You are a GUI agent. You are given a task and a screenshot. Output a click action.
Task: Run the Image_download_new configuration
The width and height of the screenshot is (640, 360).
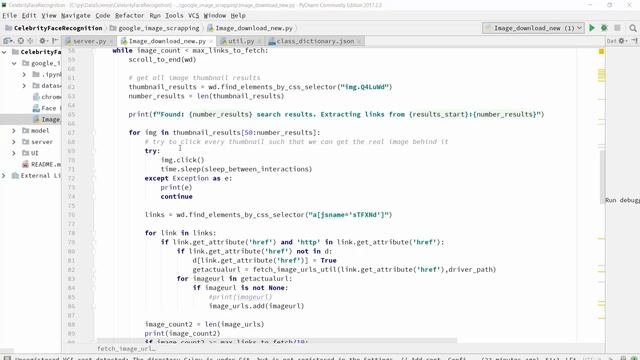tap(591, 28)
